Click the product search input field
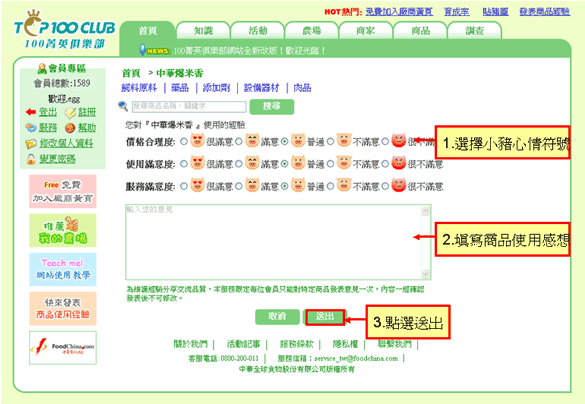This screenshot has height=404, width=585. pos(189,107)
